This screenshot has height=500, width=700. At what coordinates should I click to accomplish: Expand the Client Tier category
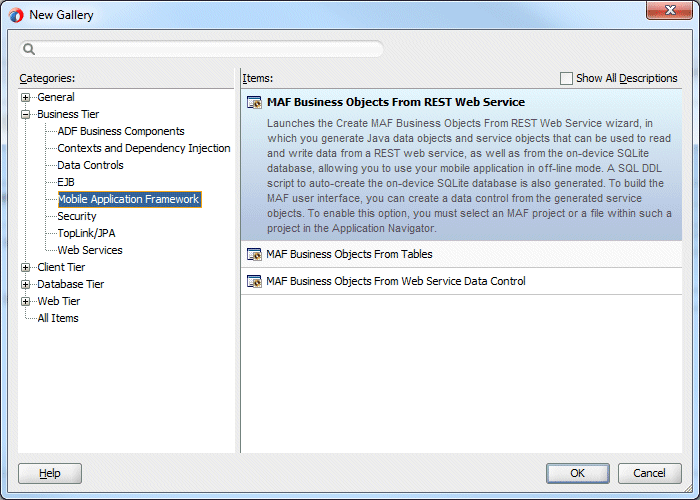tap(25, 267)
